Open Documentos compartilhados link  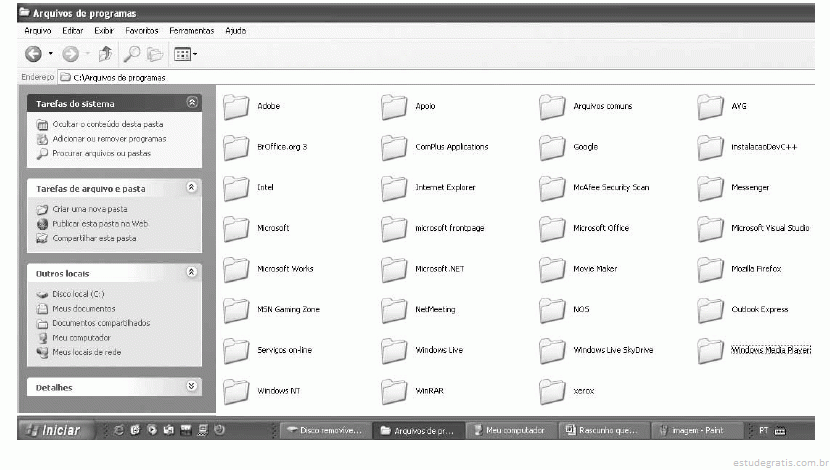coord(101,323)
